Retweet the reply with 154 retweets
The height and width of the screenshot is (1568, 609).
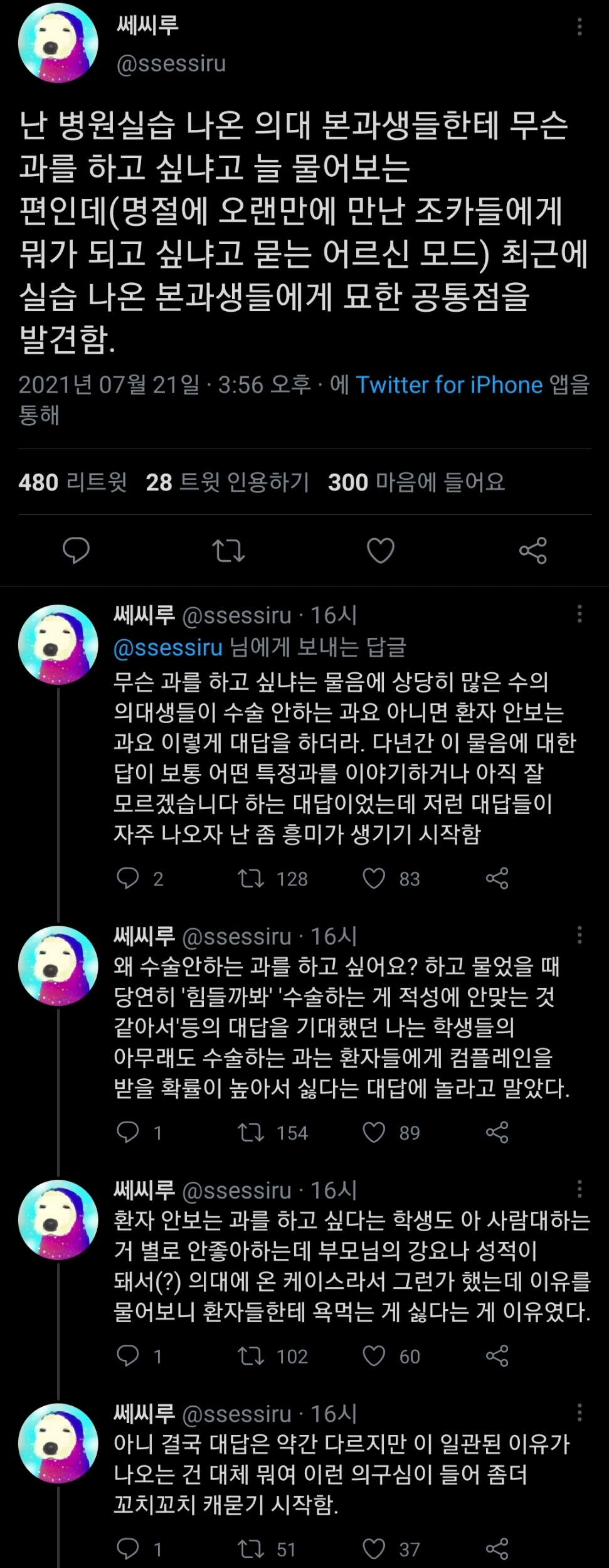[x=251, y=1133]
